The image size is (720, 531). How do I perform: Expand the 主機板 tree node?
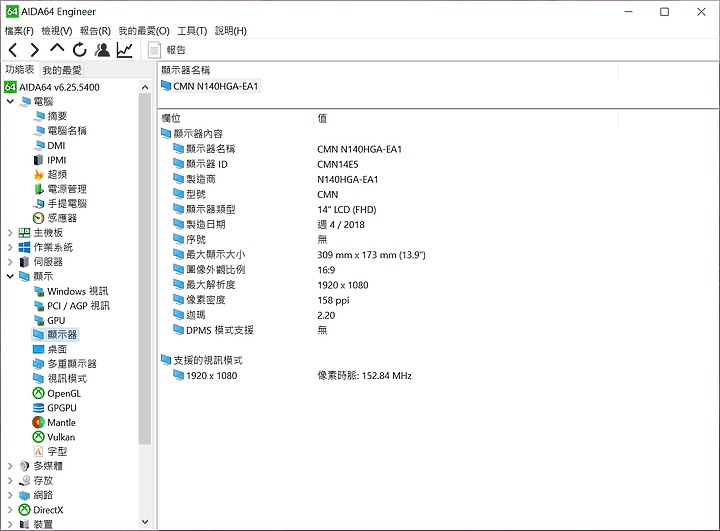click(10, 233)
